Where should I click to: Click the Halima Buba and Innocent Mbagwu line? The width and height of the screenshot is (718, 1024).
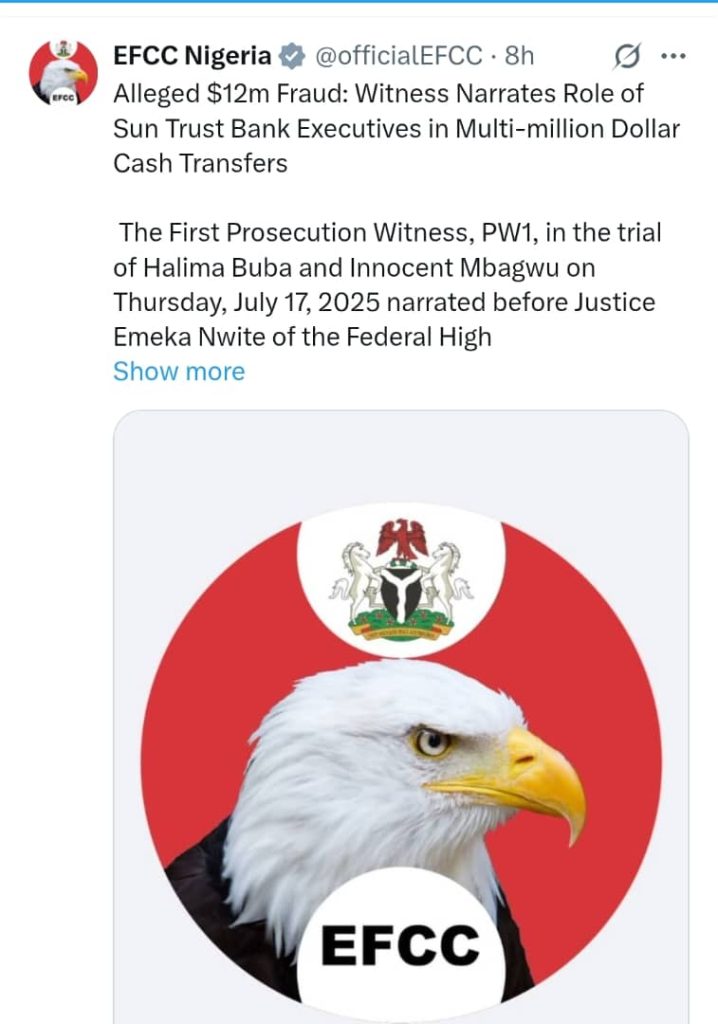tap(354, 268)
